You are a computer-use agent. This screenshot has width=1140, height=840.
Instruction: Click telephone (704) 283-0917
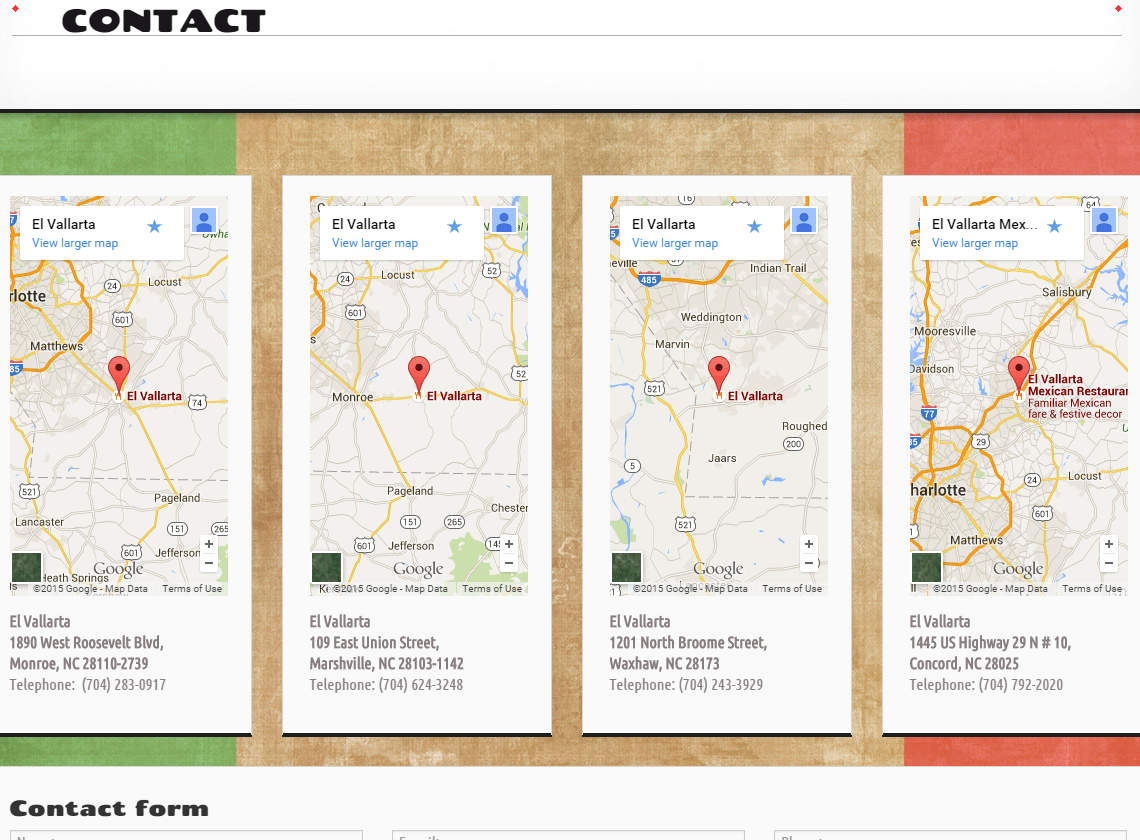point(124,685)
